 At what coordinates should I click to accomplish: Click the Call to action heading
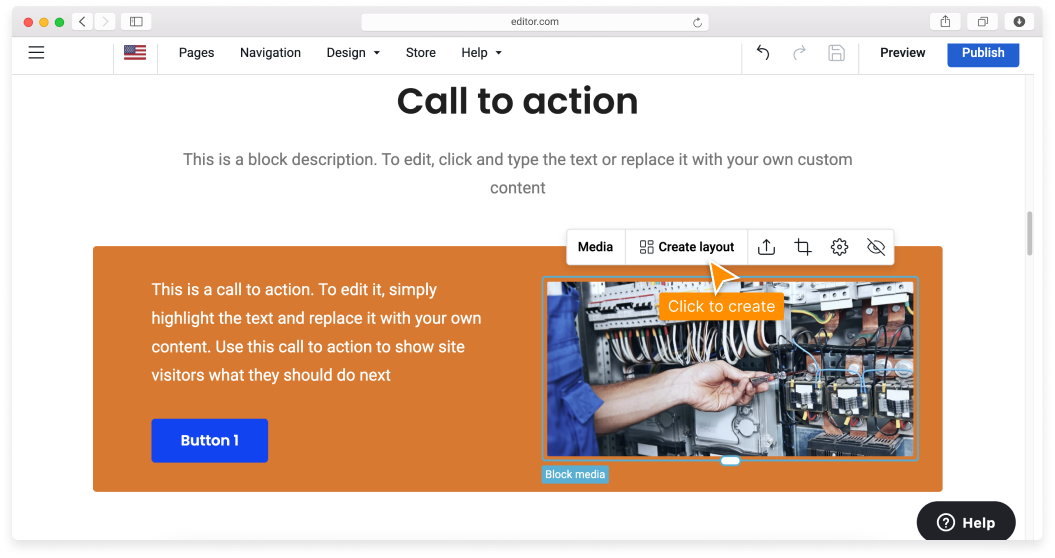click(517, 102)
